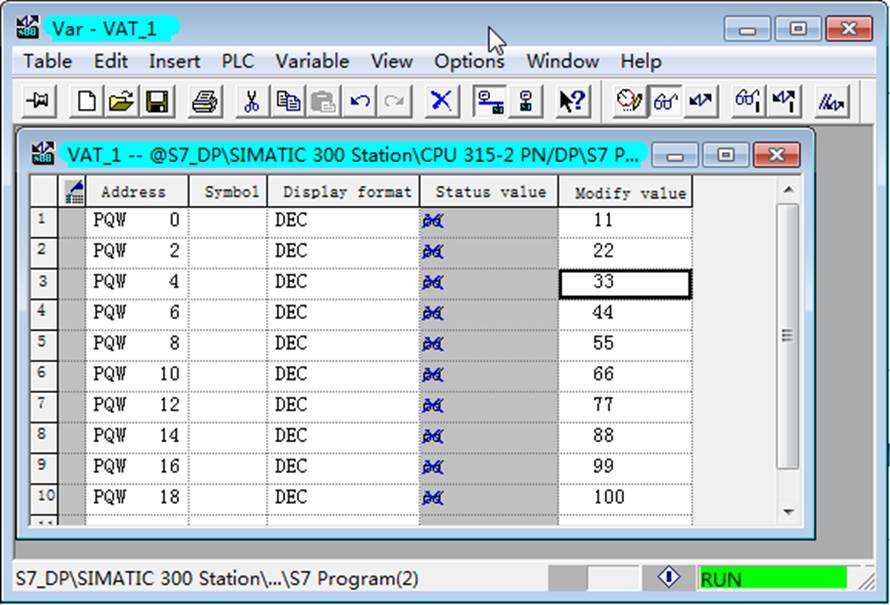Open the Options menu
The height and width of the screenshot is (605, 890).
tap(469, 61)
